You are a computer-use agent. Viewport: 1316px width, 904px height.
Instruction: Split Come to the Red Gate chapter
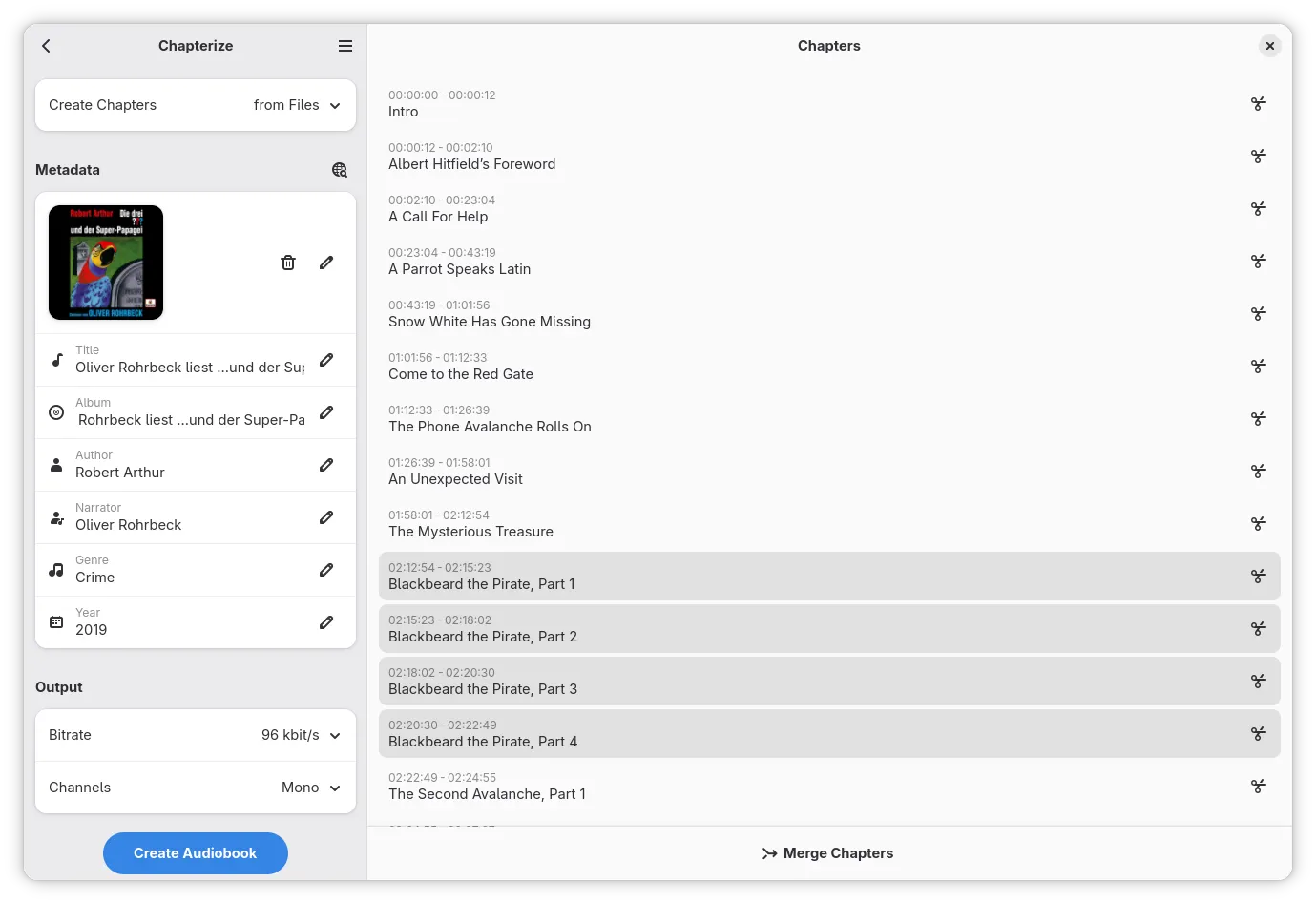pos(1259,367)
